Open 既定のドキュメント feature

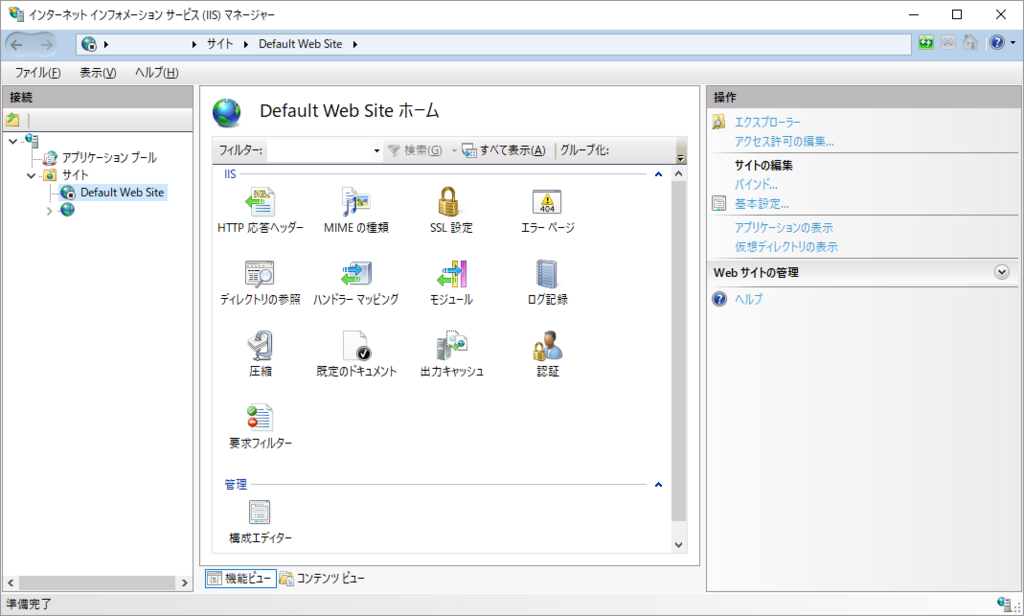pos(356,354)
